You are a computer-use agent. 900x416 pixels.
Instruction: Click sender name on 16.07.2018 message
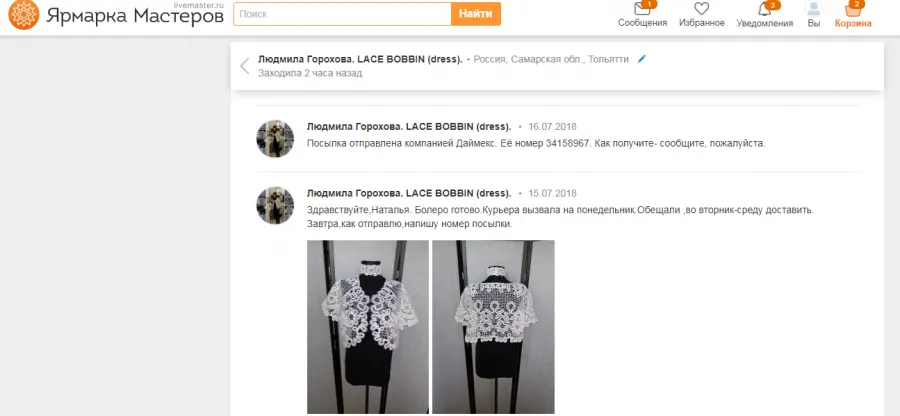pyautogui.click(x=409, y=127)
